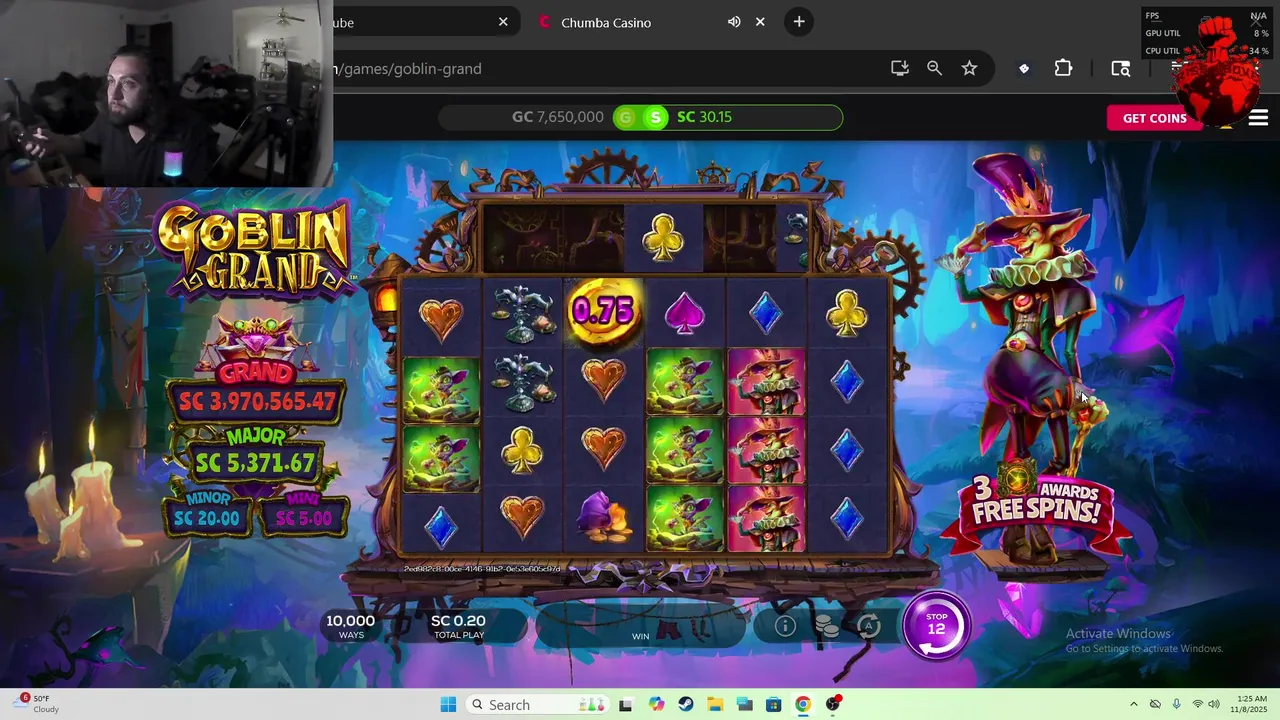This screenshot has height=720, width=1280.
Task: Mute the Chumba Casino tab audio
Action: [x=734, y=22]
